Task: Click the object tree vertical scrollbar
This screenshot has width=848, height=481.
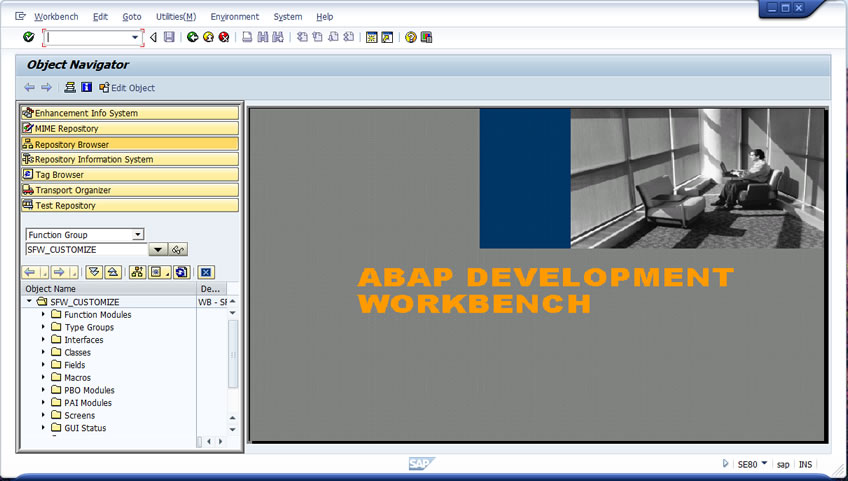Action: tap(233, 354)
